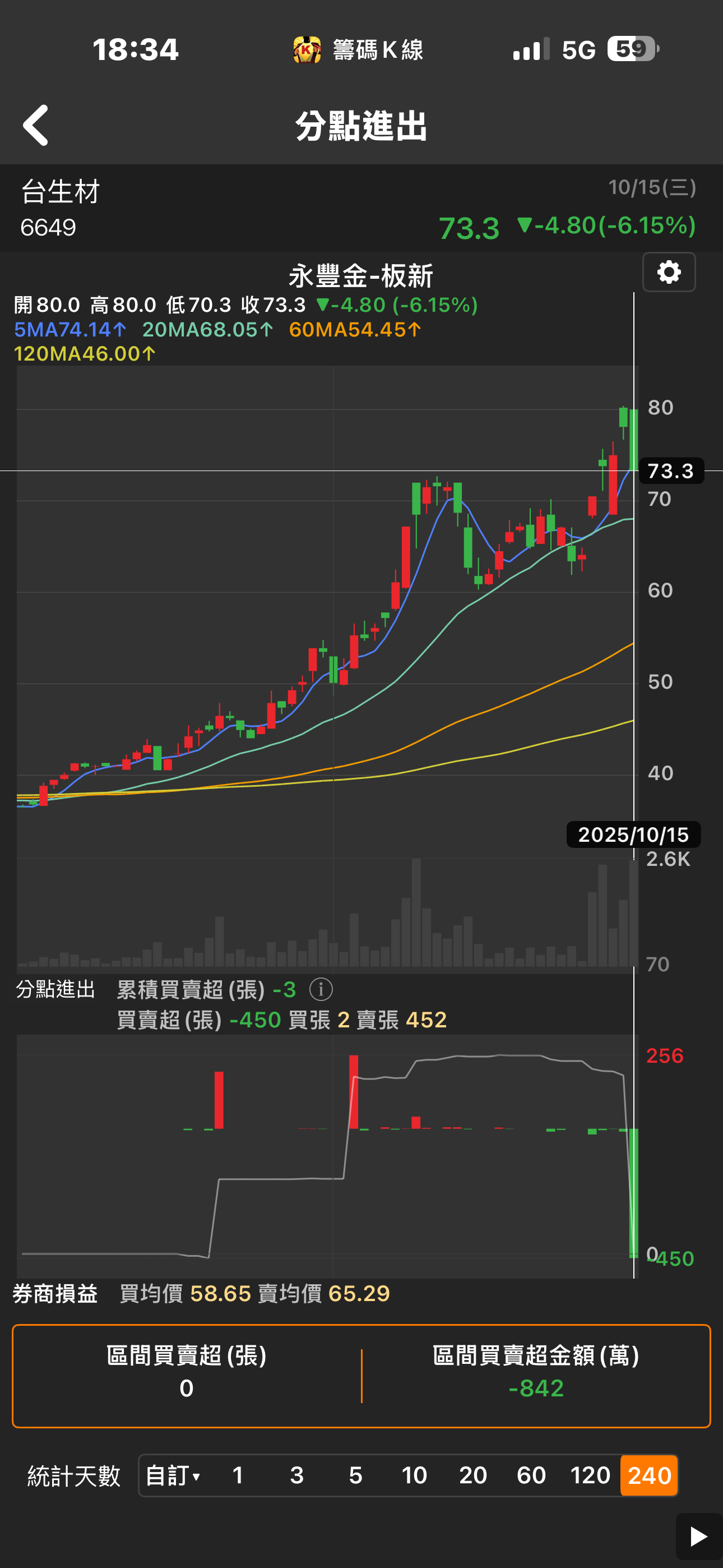The width and height of the screenshot is (723, 1568).
Task: Tap the 73.3 crosshair price label
Action: (671, 471)
